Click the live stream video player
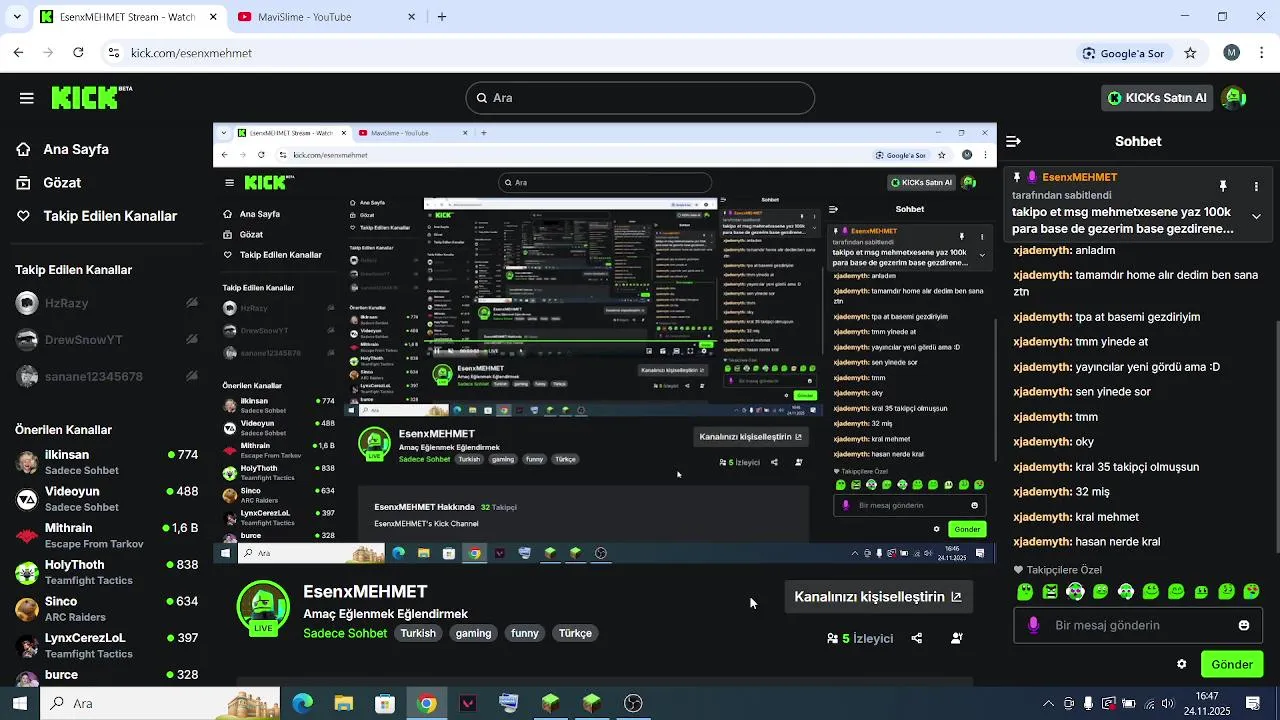 [605, 343]
